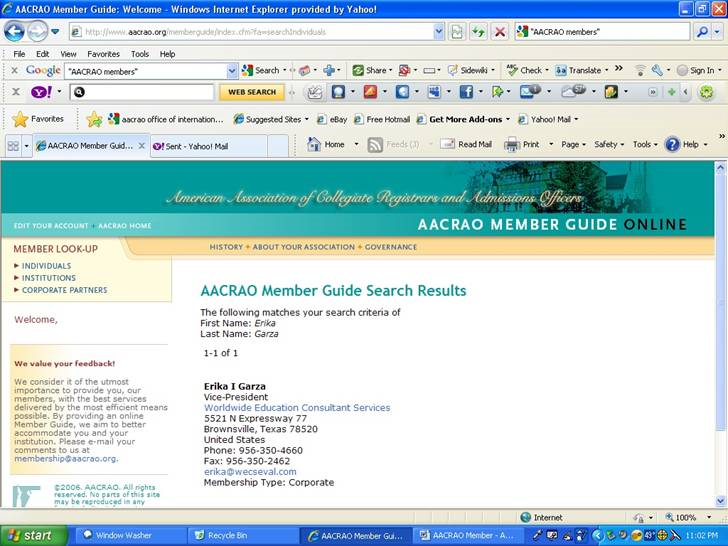Image resolution: width=728 pixels, height=546 pixels.
Task: Open the Safety command bar menu
Action: tap(609, 144)
